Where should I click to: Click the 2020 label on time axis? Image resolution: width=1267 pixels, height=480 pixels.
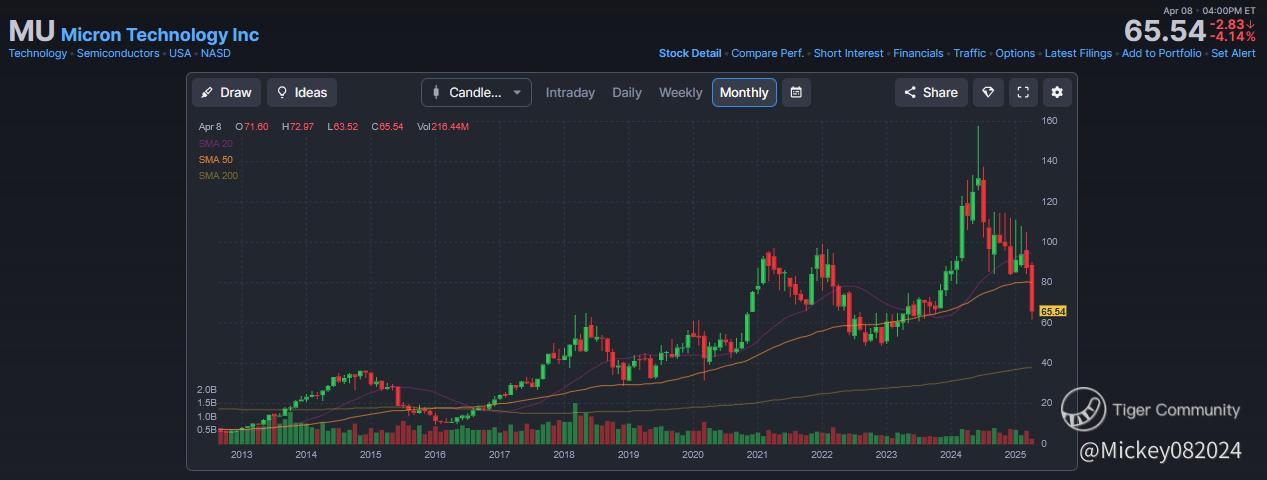(x=692, y=454)
